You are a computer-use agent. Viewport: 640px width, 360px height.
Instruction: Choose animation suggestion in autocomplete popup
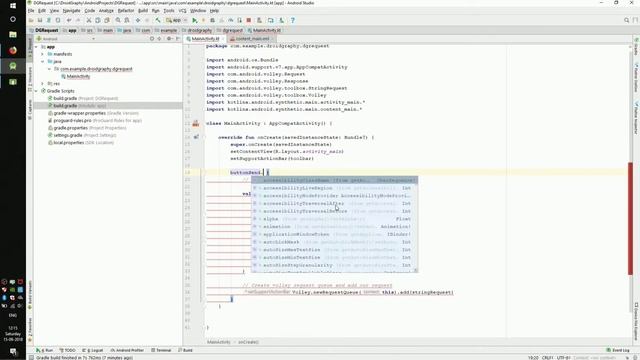334,227
